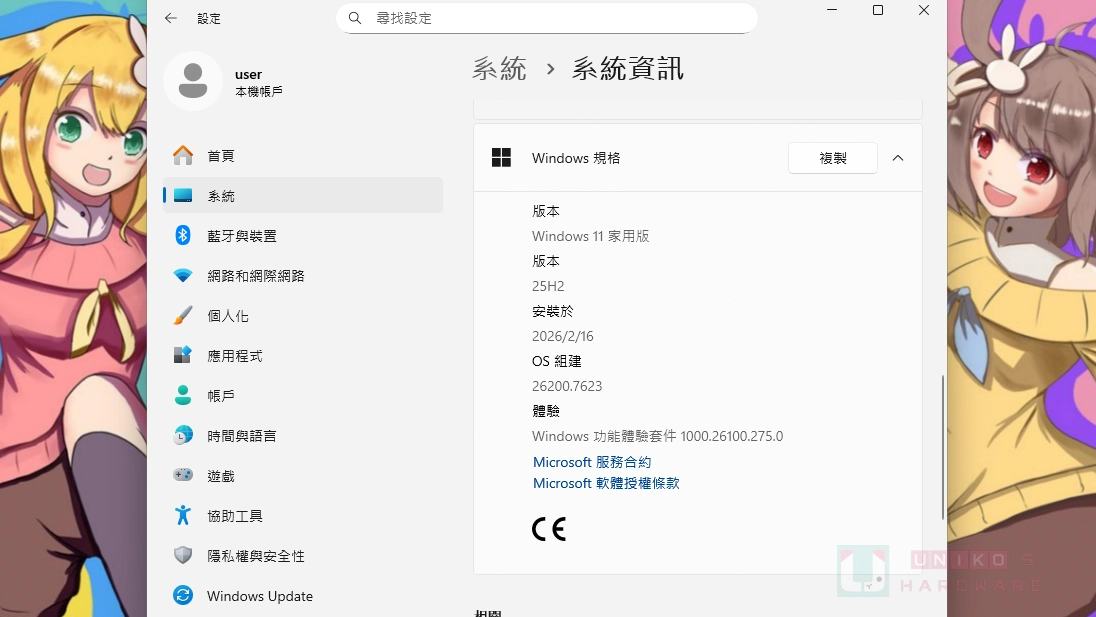Open the clock globe icon 時間與語言
The width and height of the screenshot is (1096, 617).
pyautogui.click(x=183, y=435)
